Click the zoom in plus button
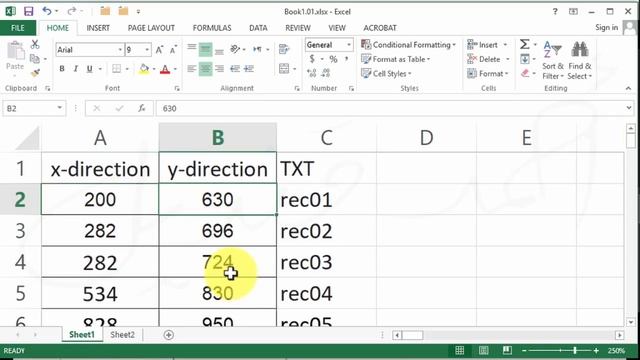 coord(596,351)
